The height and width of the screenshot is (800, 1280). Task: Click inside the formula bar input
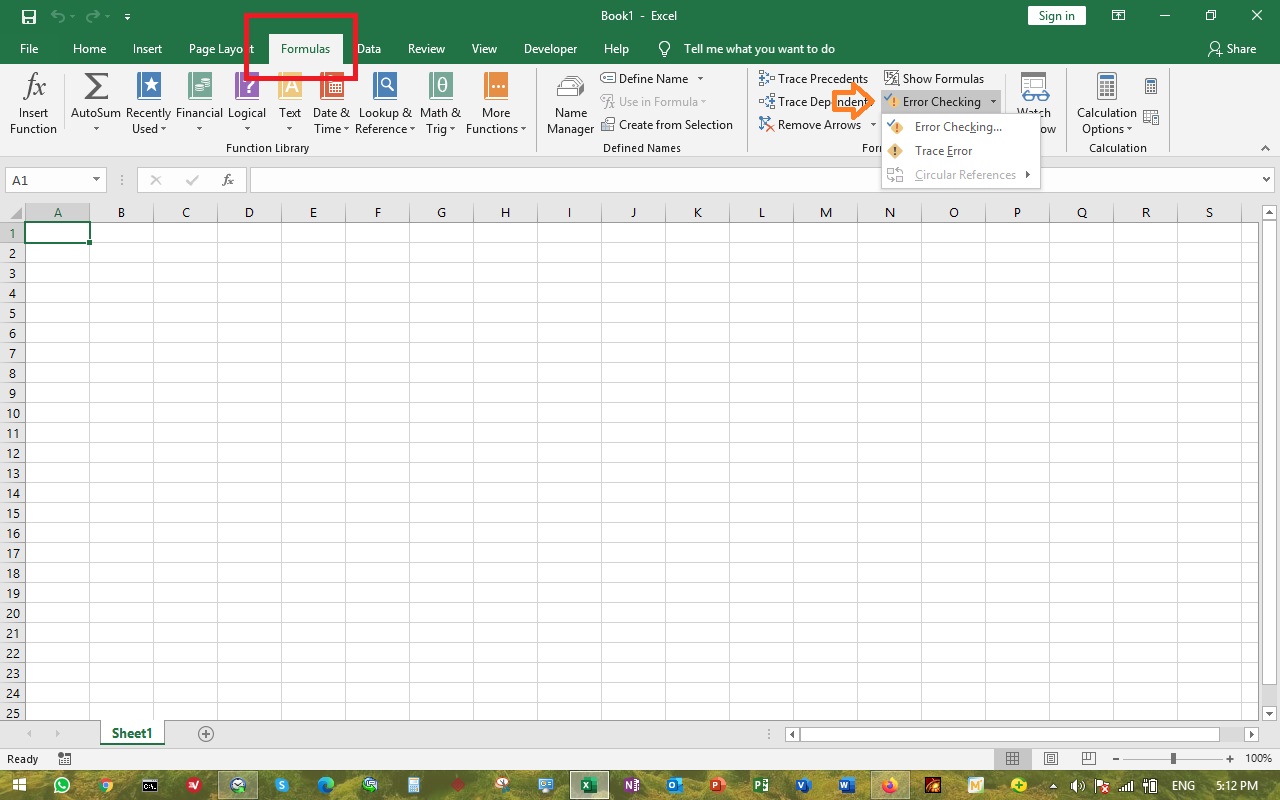pyautogui.click(x=754, y=180)
